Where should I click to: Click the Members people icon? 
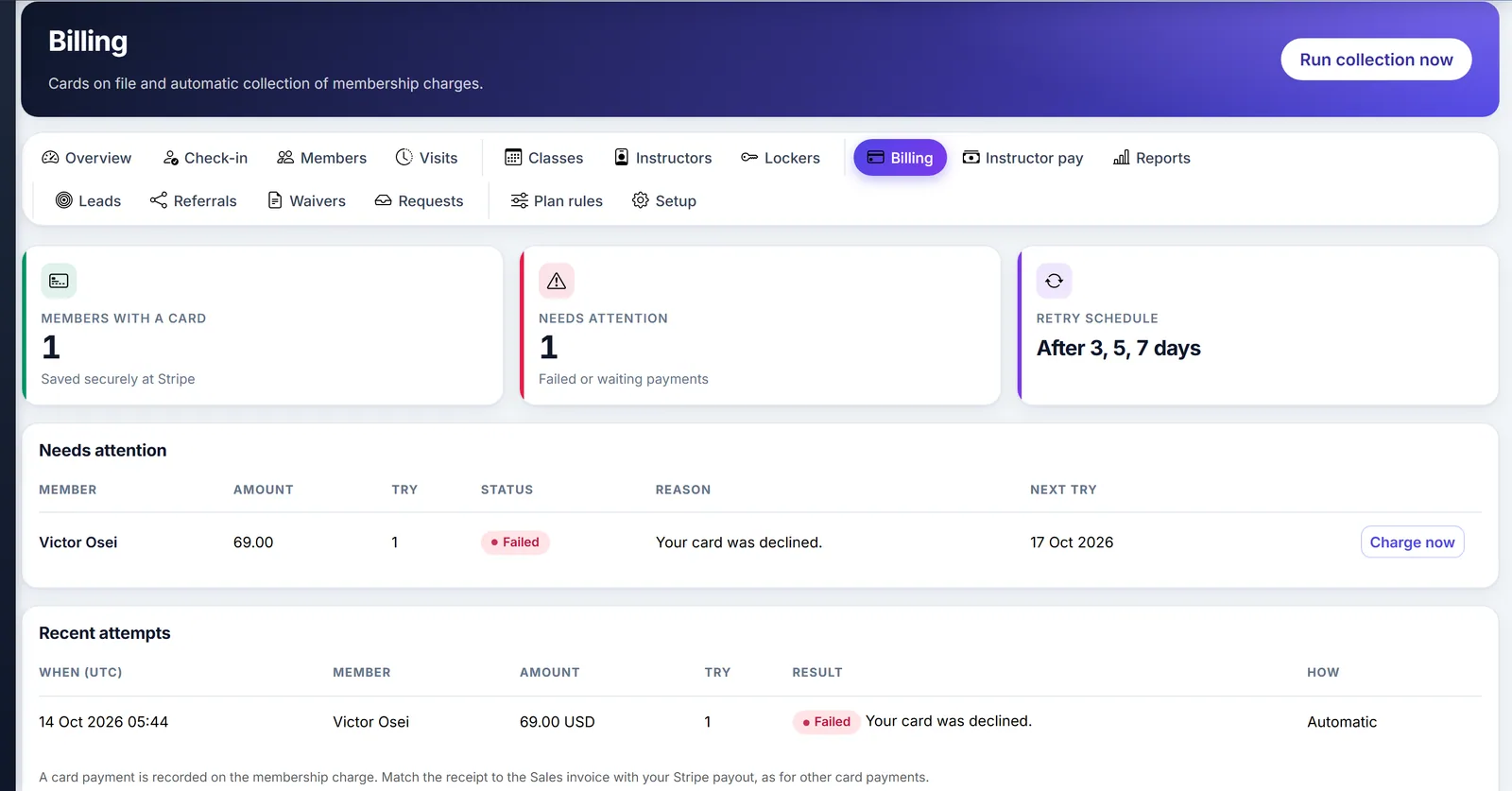click(x=285, y=158)
